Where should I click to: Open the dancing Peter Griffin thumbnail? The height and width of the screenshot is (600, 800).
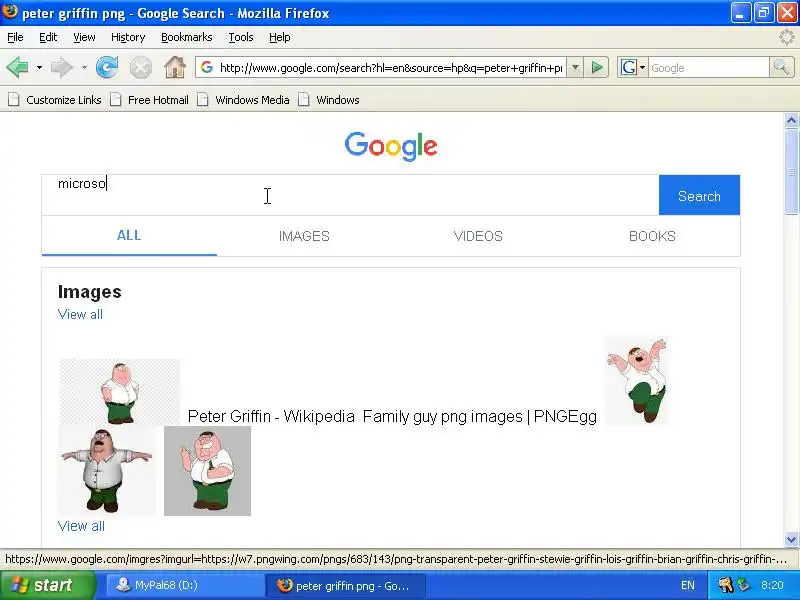pyautogui.click(x=637, y=380)
